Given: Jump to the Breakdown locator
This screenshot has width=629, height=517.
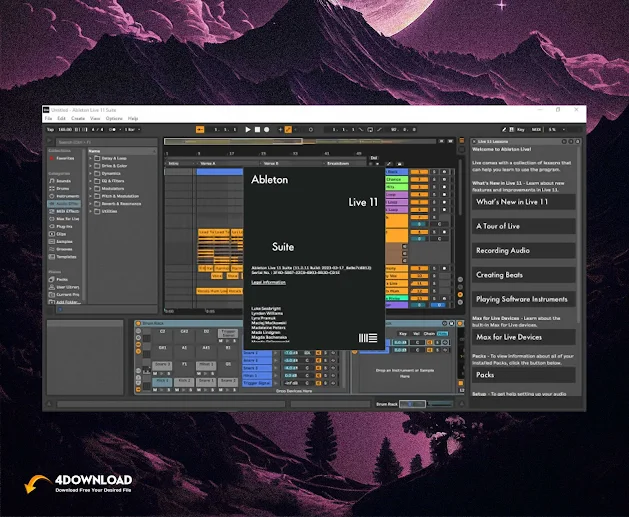Looking at the screenshot, I should (337, 164).
